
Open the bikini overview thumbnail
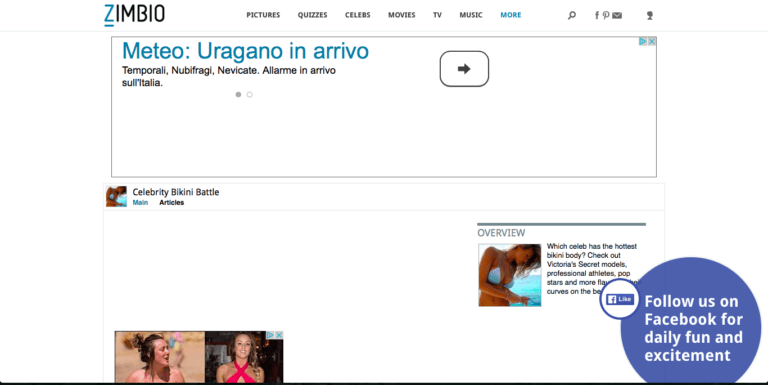510,275
